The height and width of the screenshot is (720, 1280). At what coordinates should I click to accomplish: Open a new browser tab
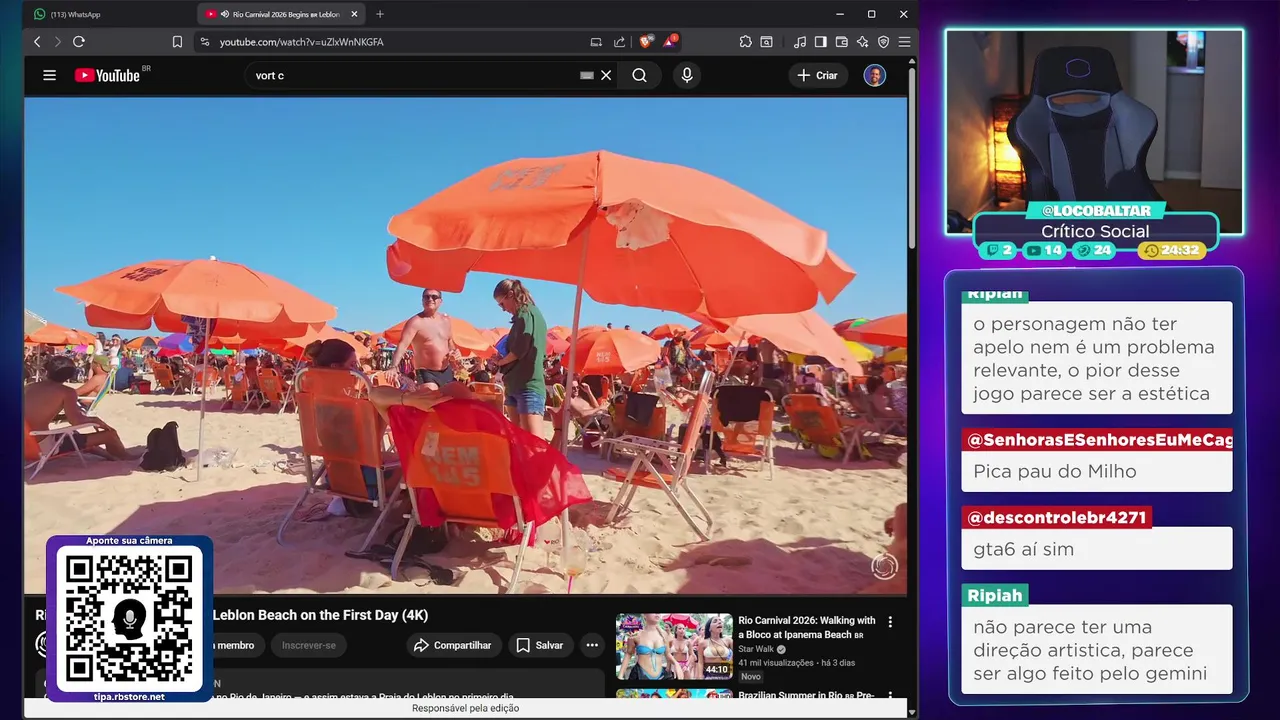[380, 14]
